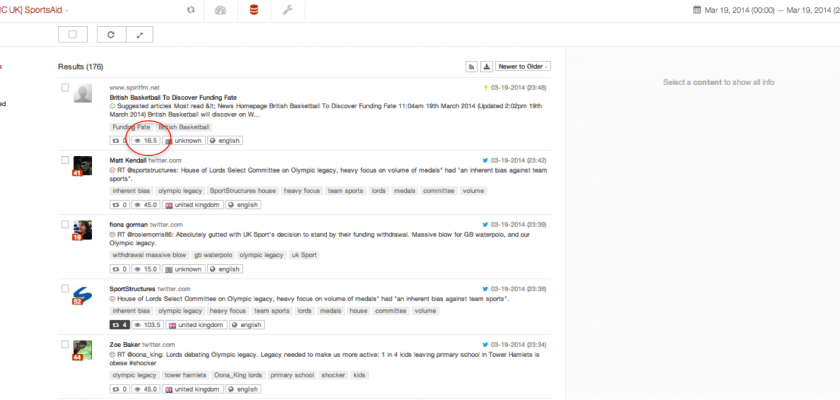Click the sync arrows icon in top bar
Viewport: 840px width, 400px height.
point(191,10)
